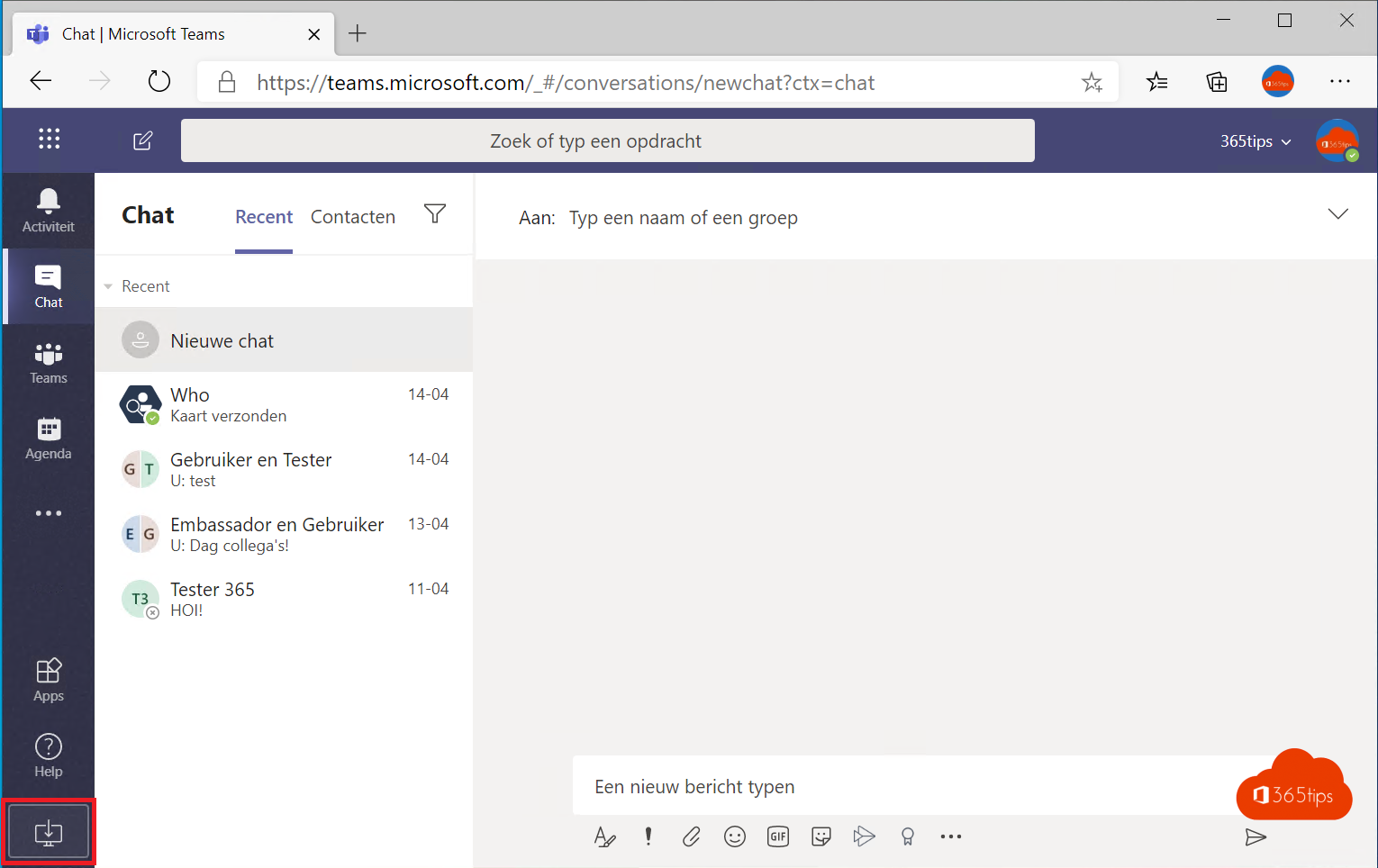The height and width of the screenshot is (868, 1378).
Task: Open the emoji picker
Action: 735,836
